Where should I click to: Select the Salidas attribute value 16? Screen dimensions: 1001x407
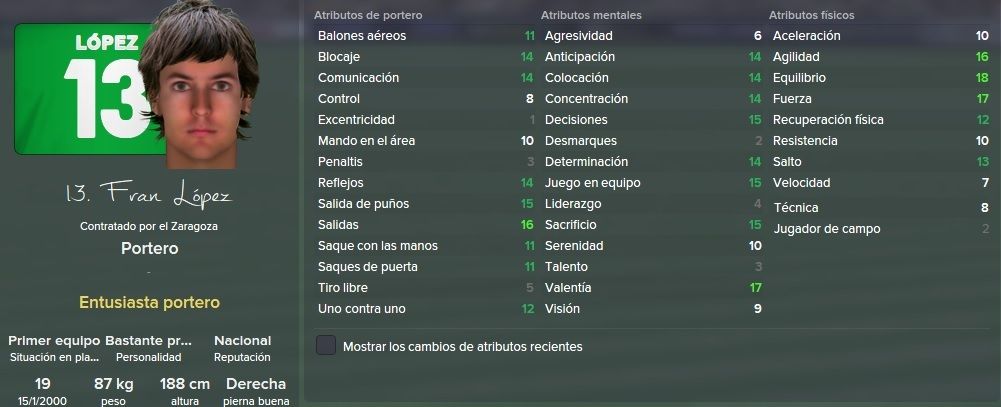pyautogui.click(x=527, y=225)
